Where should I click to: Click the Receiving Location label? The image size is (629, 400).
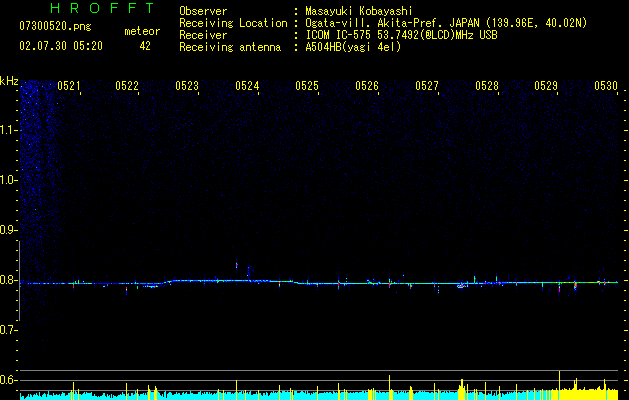233,23
